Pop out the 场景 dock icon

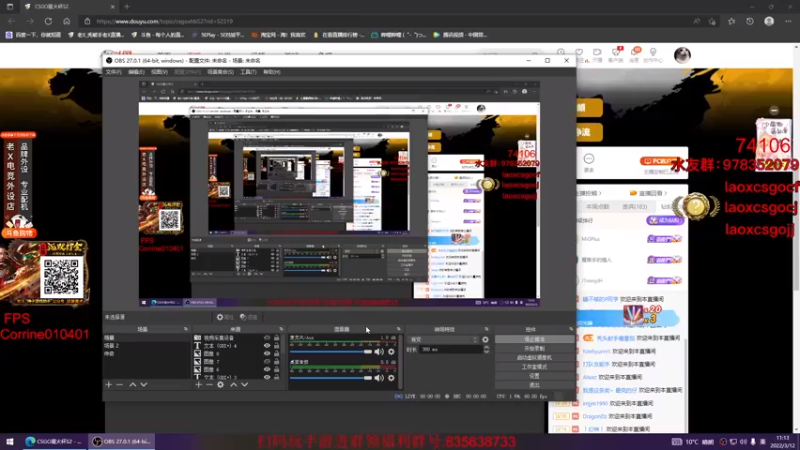tap(186, 330)
